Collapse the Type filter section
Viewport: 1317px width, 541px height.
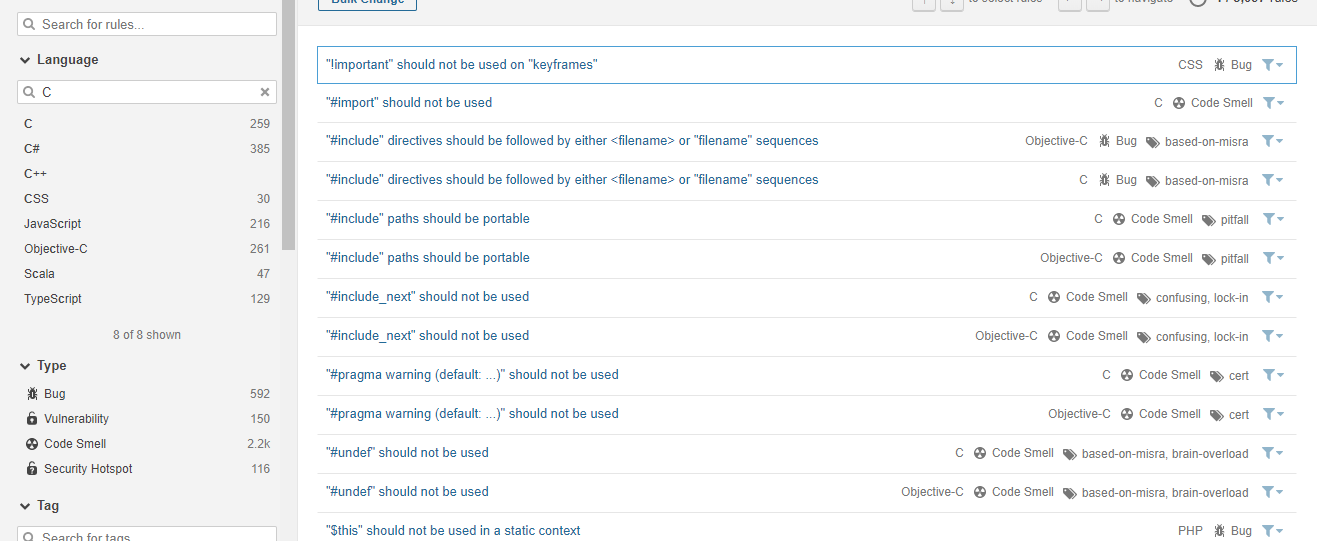(25, 366)
